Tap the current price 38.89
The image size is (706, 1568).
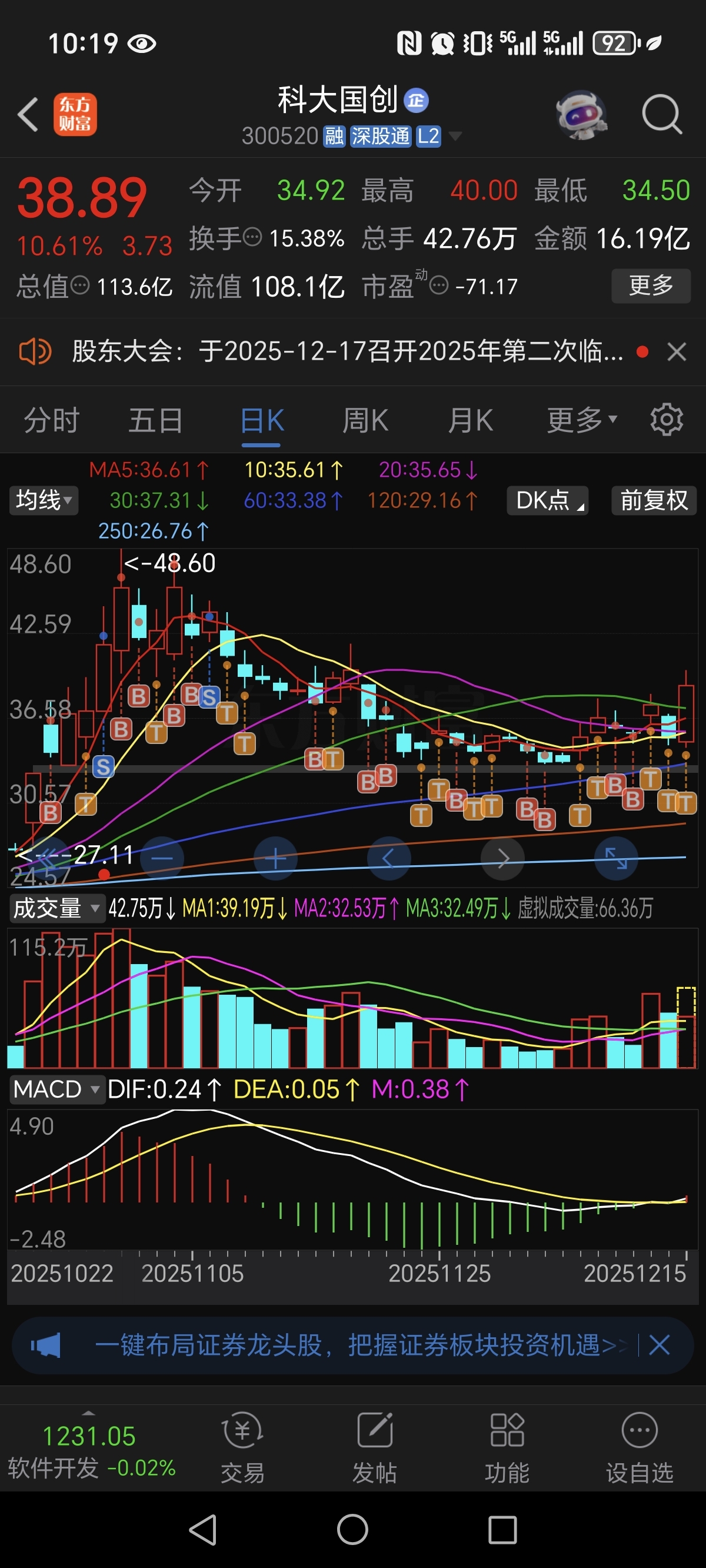[82, 198]
